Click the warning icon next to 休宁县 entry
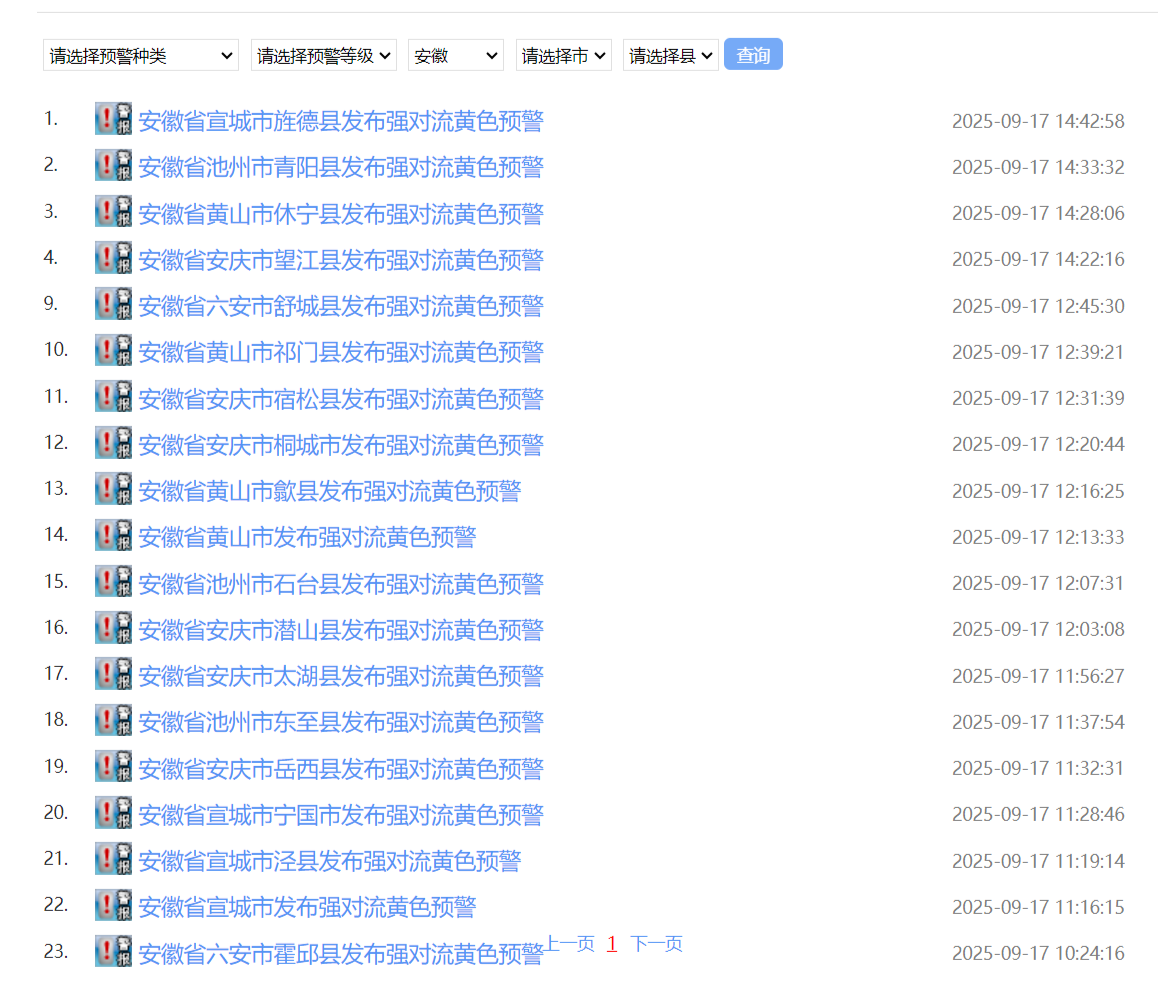Screen dimensions: 1158x995 (112, 211)
